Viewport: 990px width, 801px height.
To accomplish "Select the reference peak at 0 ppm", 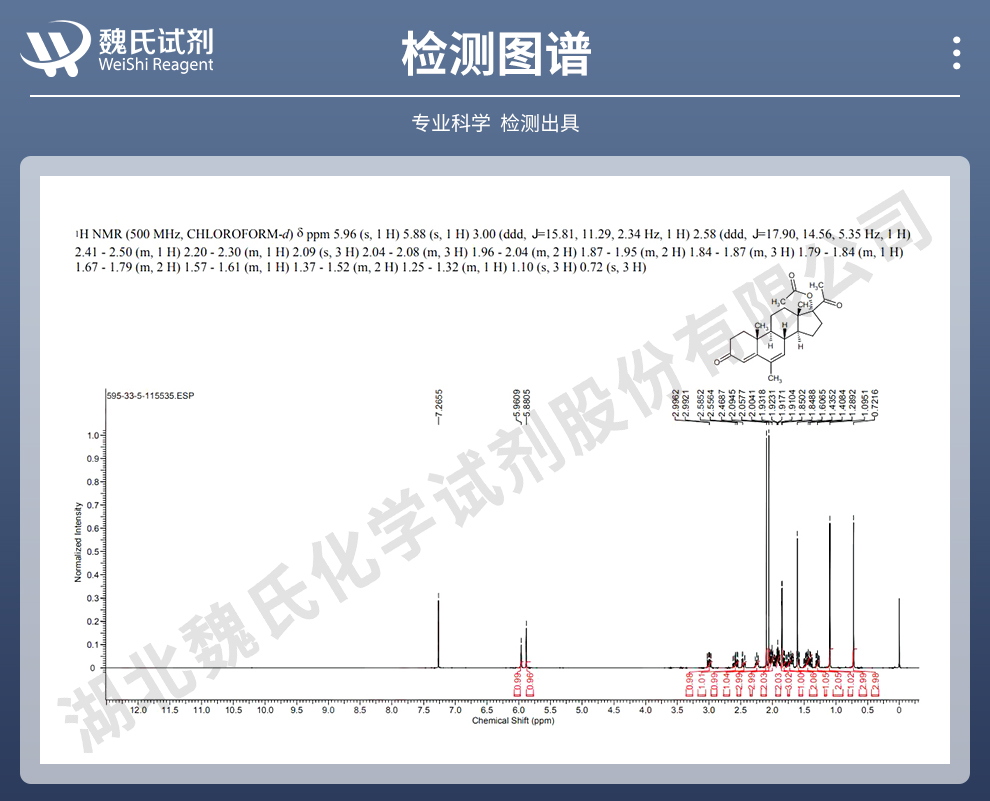I will point(899,630).
